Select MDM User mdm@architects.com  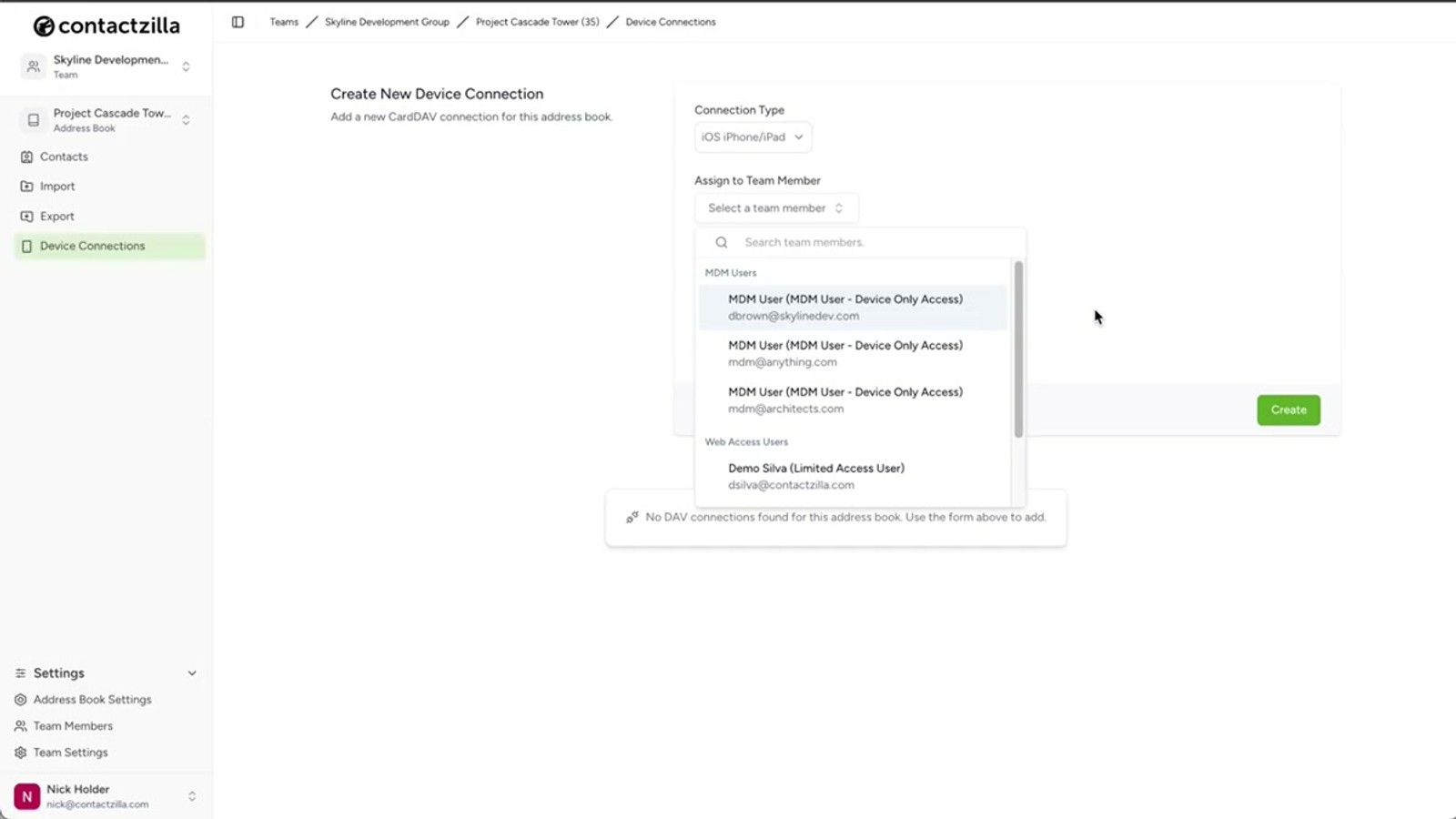click(854, 400)
